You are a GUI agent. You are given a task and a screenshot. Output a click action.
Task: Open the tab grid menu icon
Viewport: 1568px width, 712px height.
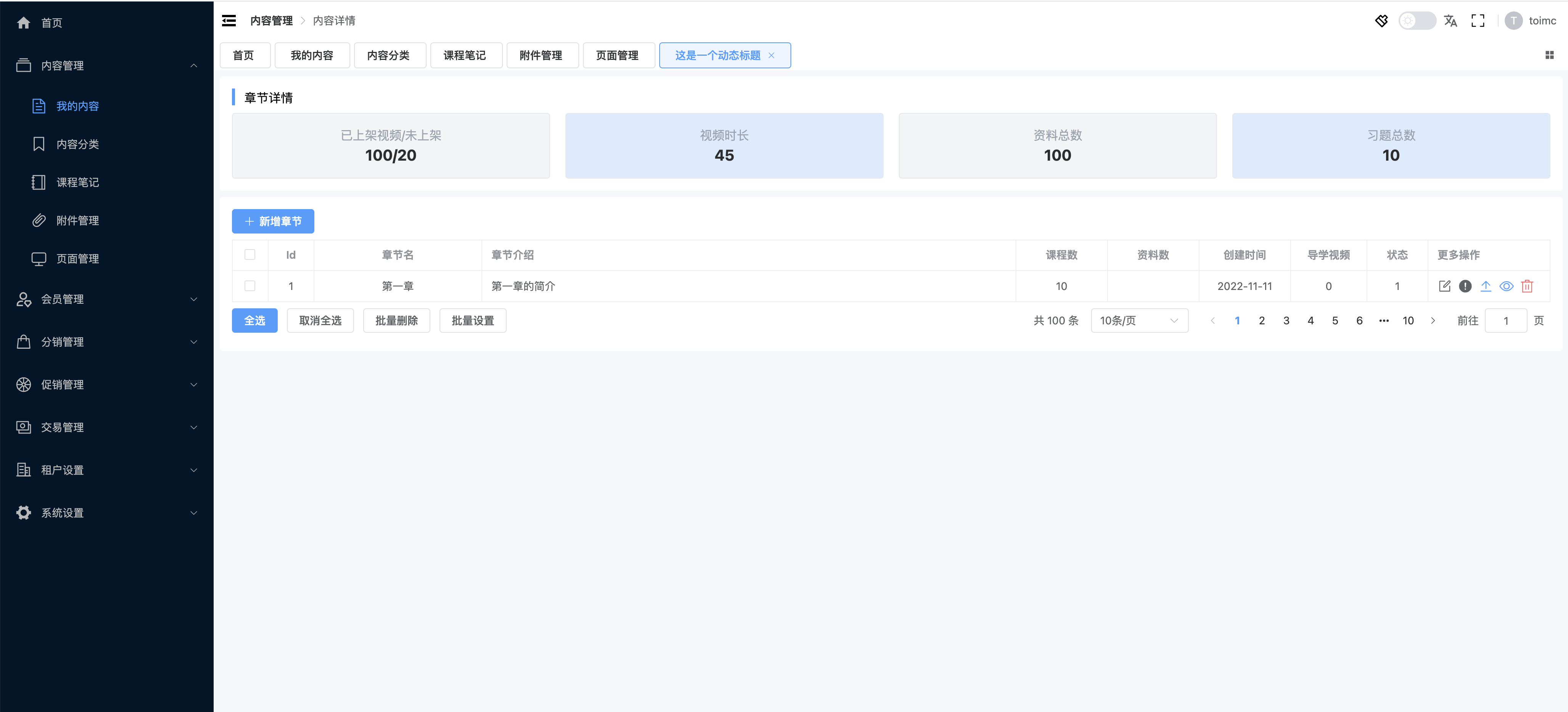pos(1549,55)
